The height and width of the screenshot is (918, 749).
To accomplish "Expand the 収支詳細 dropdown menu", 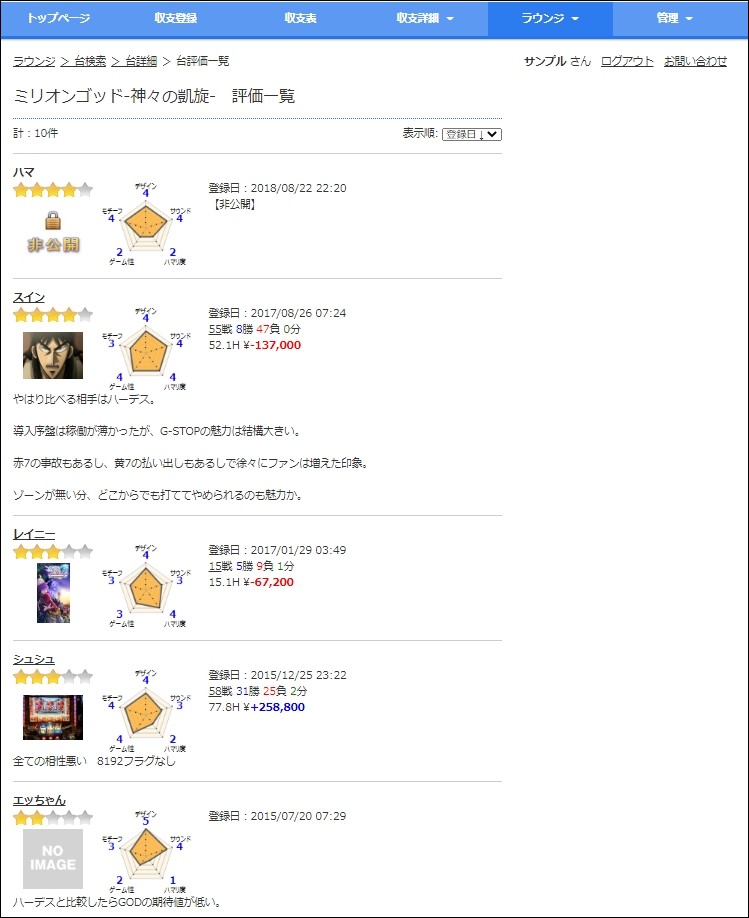I will pyautogui.click(x=425, y=18).
